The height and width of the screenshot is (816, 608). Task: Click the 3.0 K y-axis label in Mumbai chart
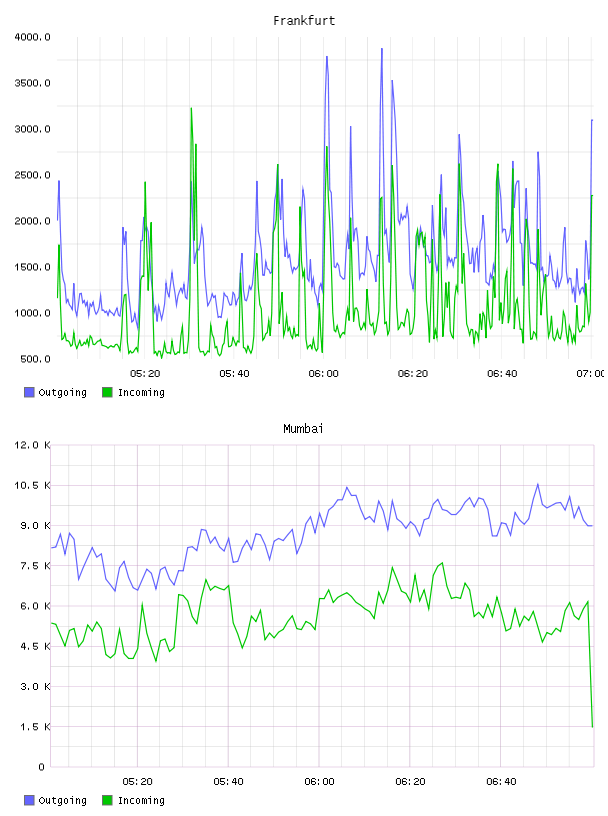point(35,686)
